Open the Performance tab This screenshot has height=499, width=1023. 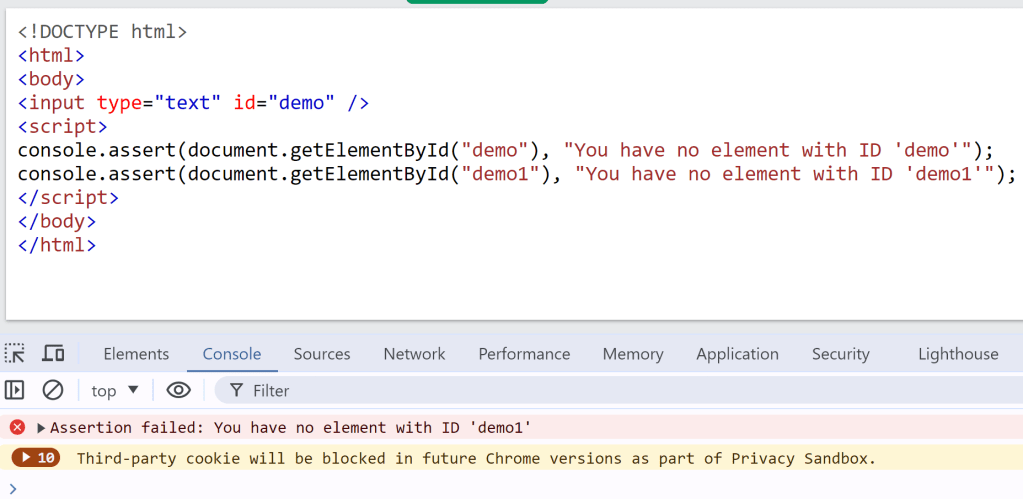[x=524, y=354]
